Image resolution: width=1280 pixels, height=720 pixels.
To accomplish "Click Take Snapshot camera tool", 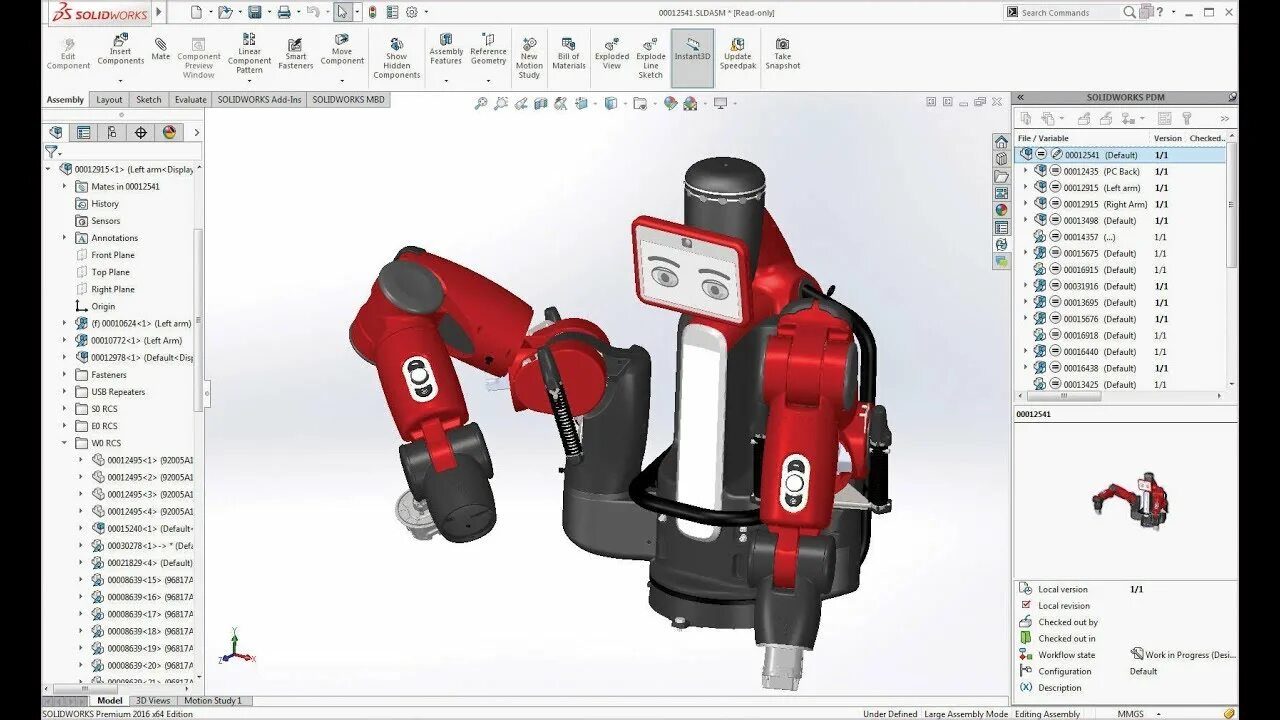I will pos(783,54).
